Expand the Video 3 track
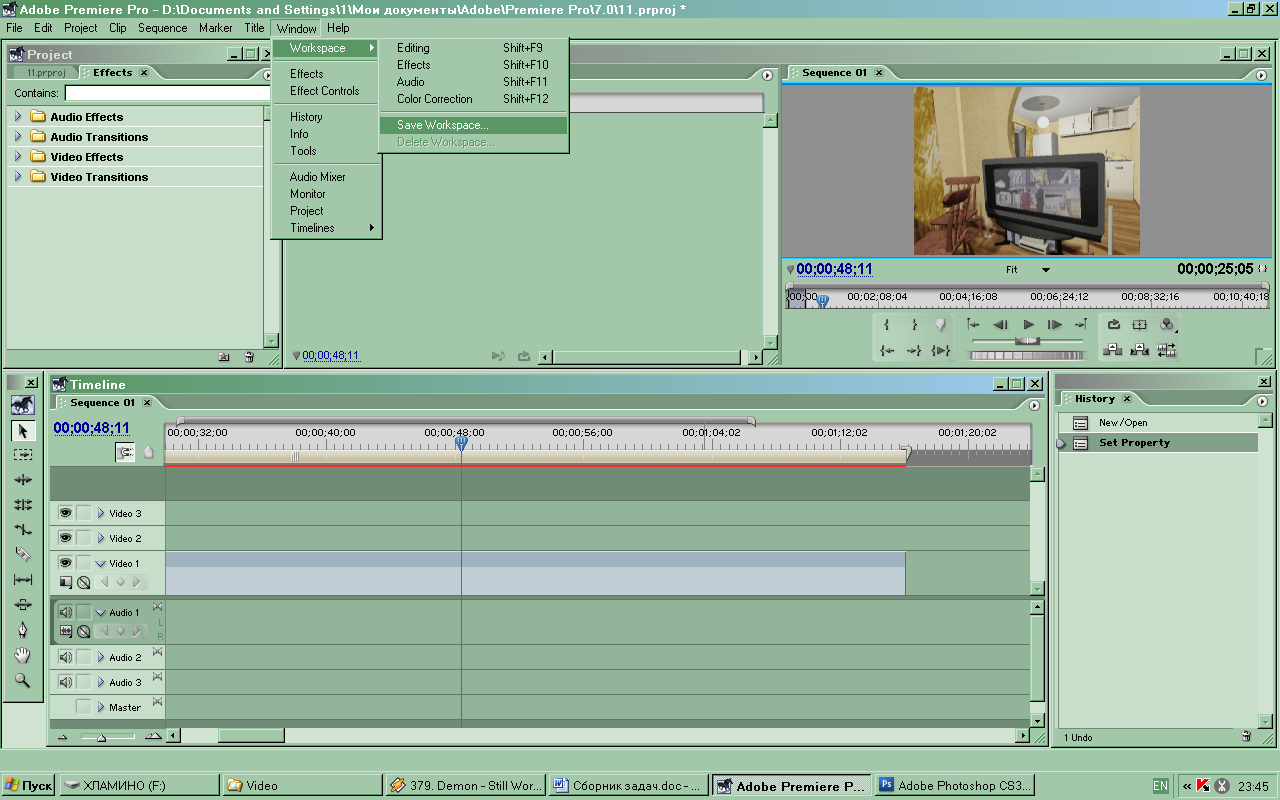1280x800 pixels. coord(100,513)
